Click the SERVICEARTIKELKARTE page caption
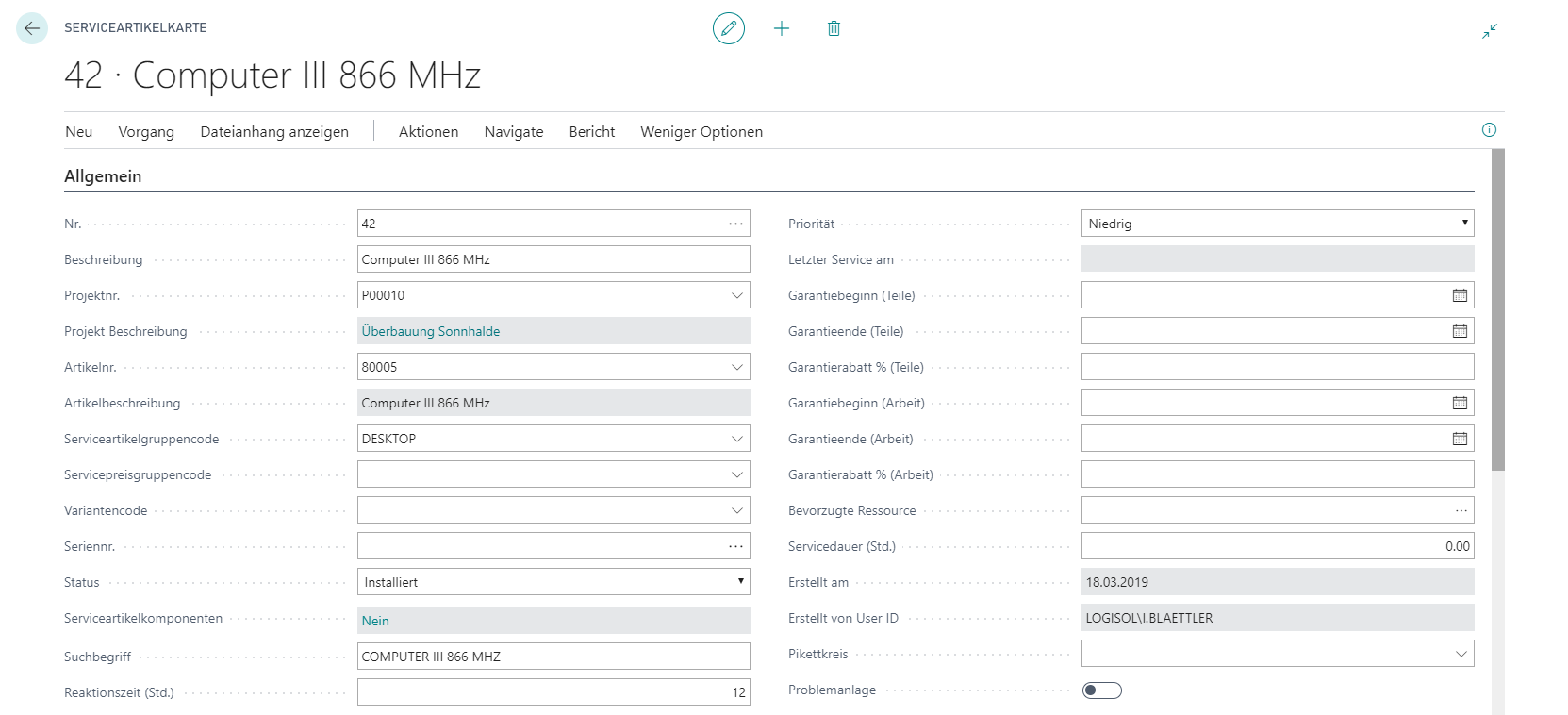This screenshot has height=715, width=1568. (x=136, y=27)
